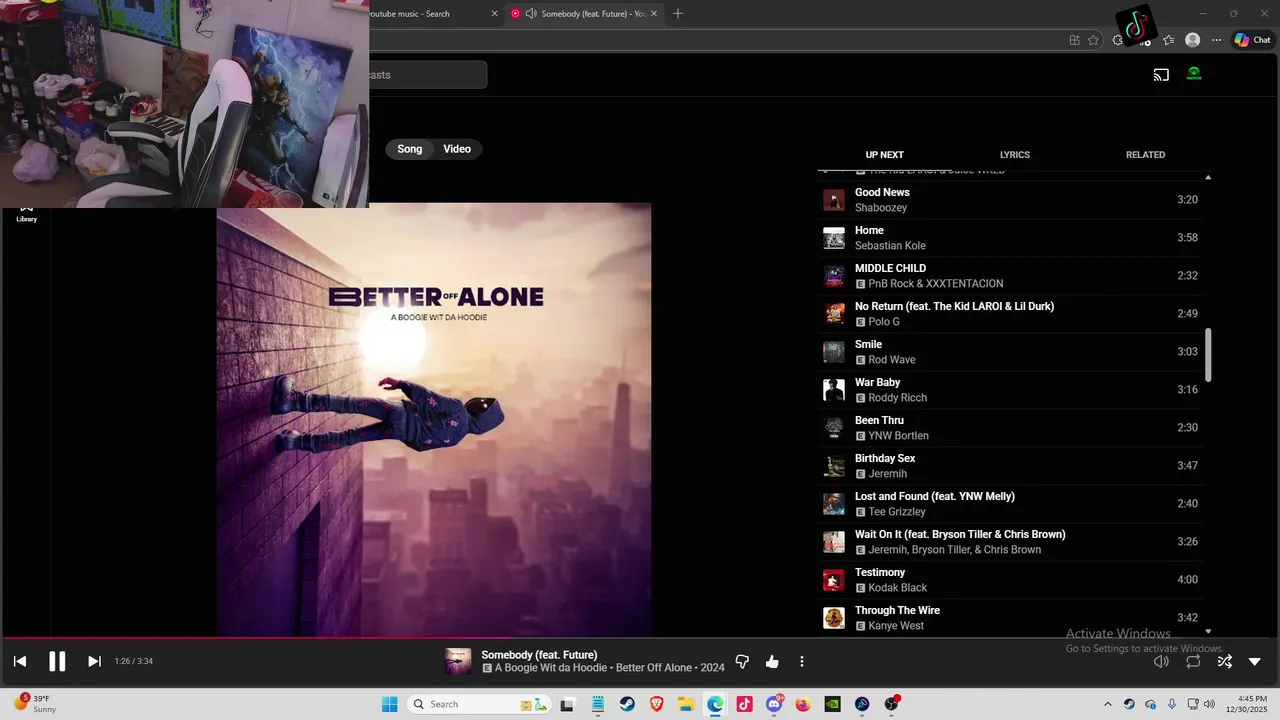The image size is (1280, 720).
Task: Open the UP NEXT tab
Action: coord(884,155)
